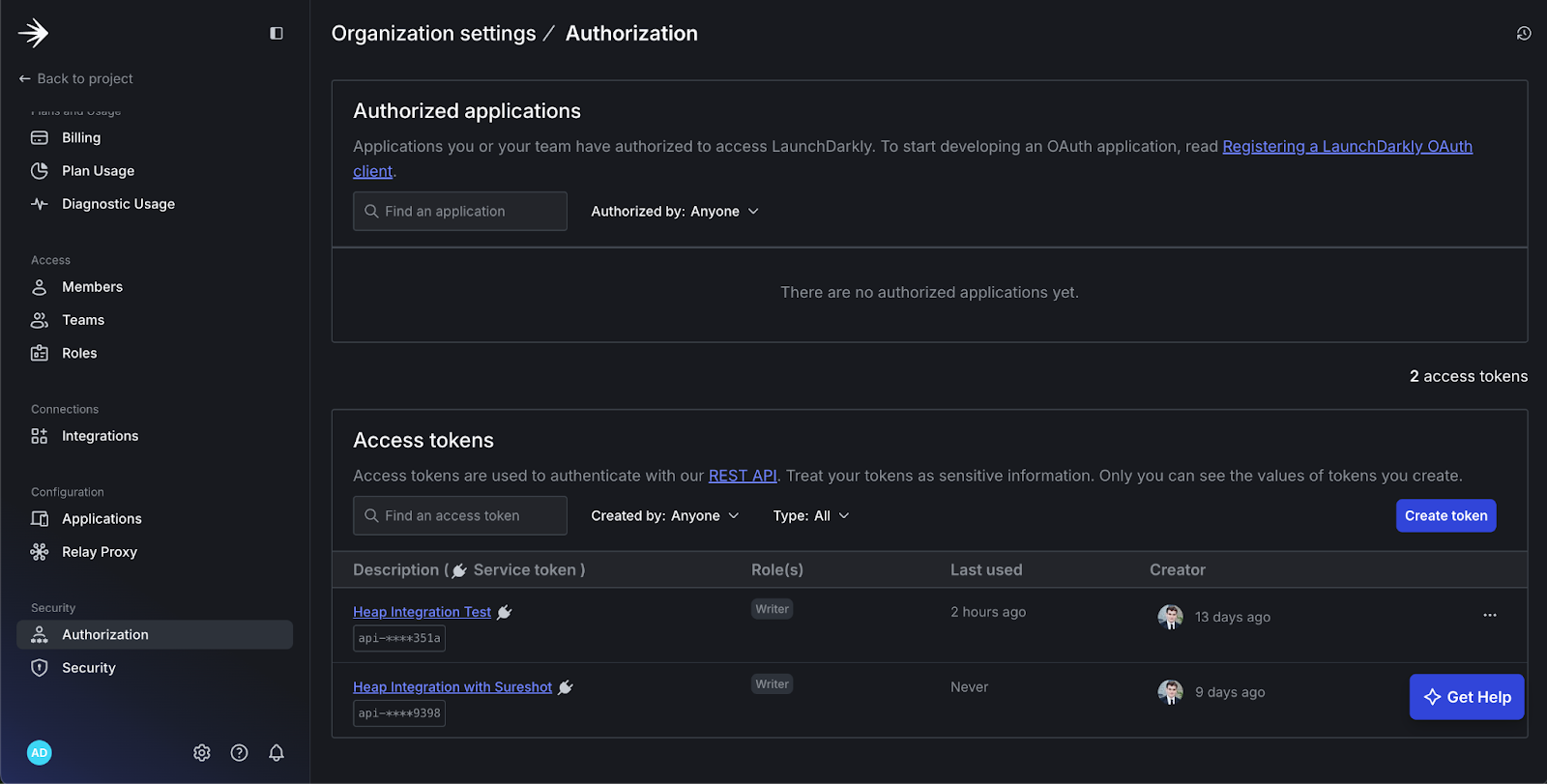Select Integrations in the sidebar

pos(100,436)
